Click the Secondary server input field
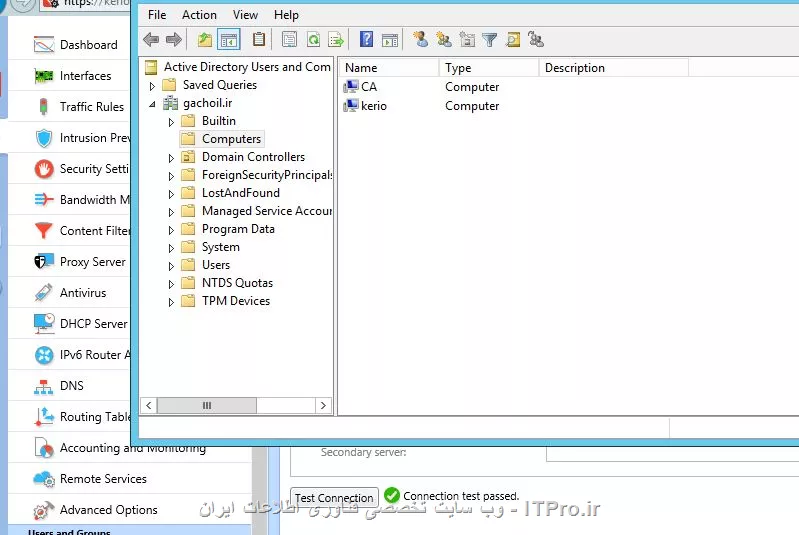The width and height of the screenshot is (799, 535). (x=673, y=453)
